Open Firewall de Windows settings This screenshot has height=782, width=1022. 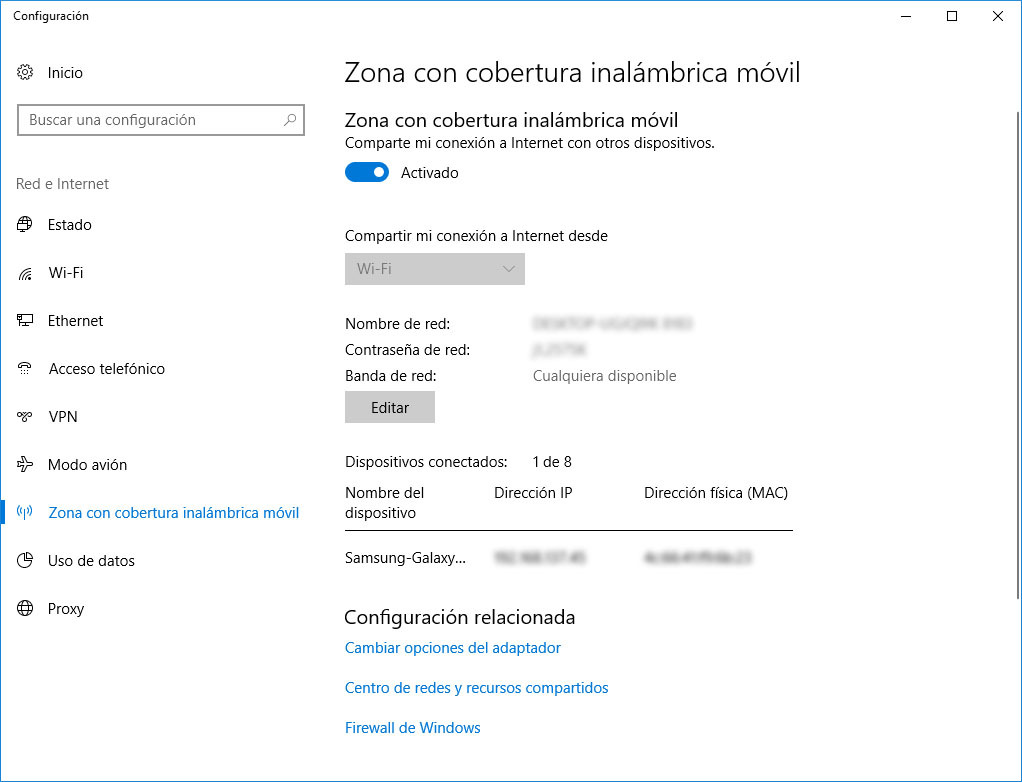pyautogui.click(x=413, y=727)
